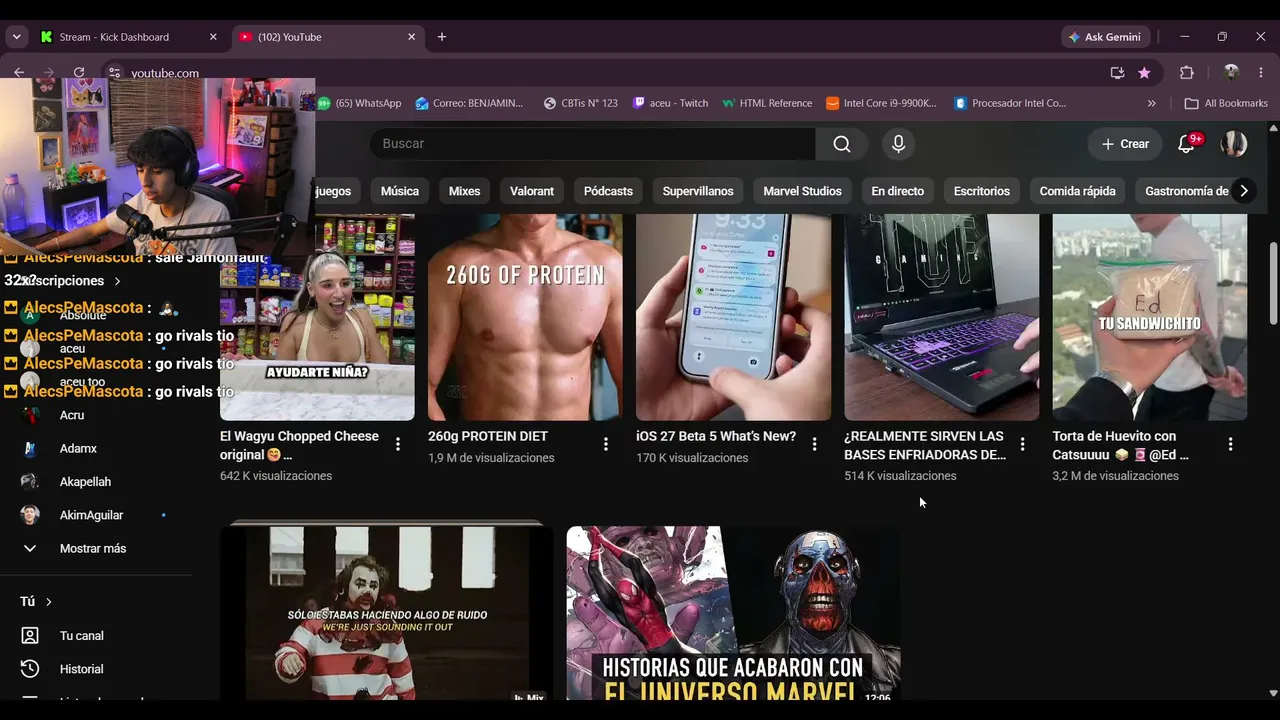The height and width of the screenshot is (720, 1280).
Task: Click the Ask Gemini button
Action: [1105, 37]
